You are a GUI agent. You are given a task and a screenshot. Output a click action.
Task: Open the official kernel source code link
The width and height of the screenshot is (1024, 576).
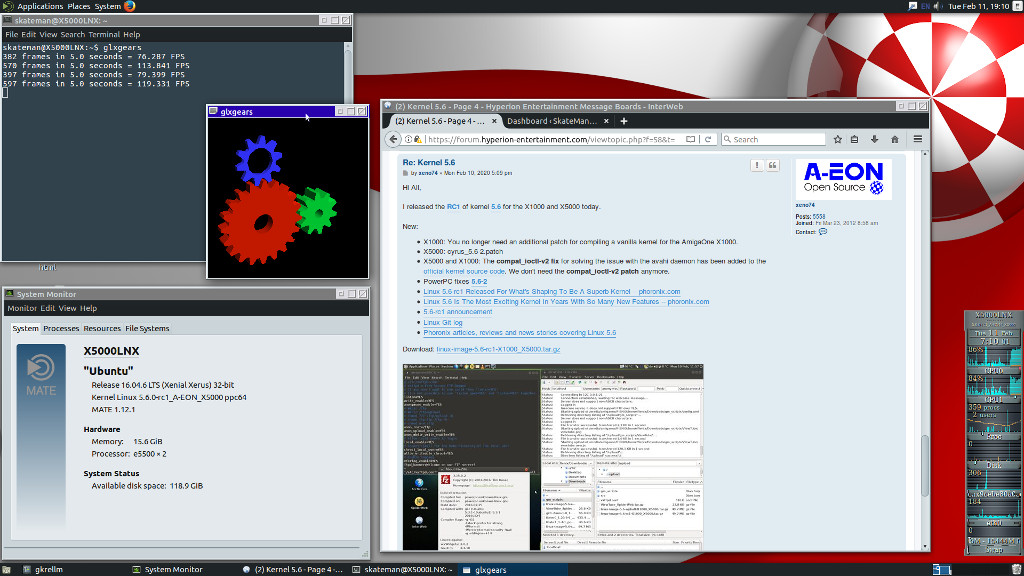[x=464, y=272]
